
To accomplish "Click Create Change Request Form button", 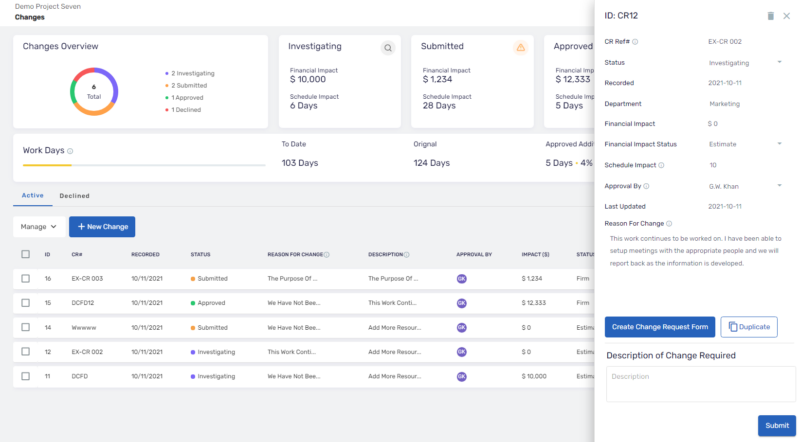I will 660,327.
